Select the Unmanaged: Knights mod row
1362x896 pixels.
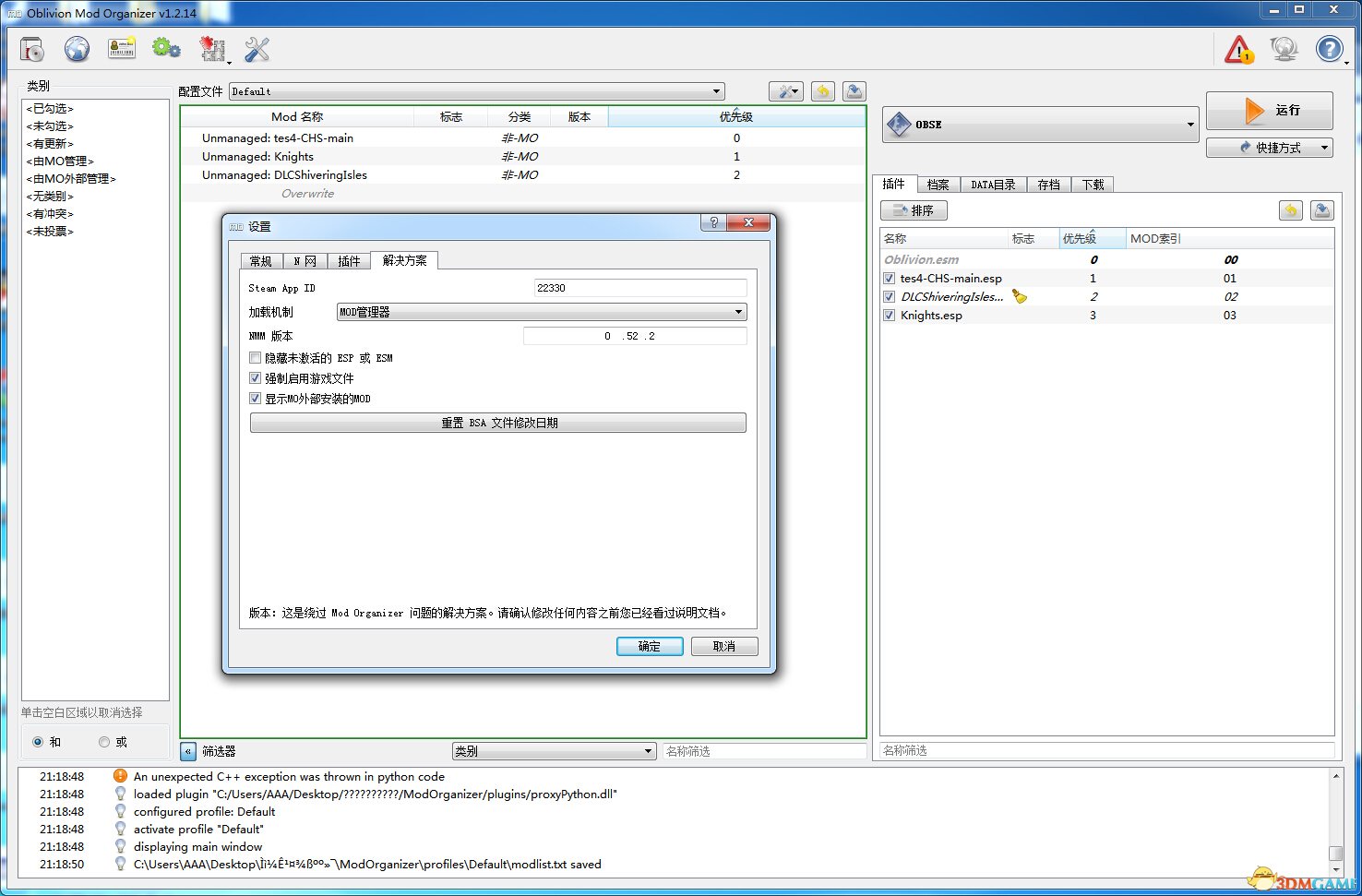tap(523, 156)
